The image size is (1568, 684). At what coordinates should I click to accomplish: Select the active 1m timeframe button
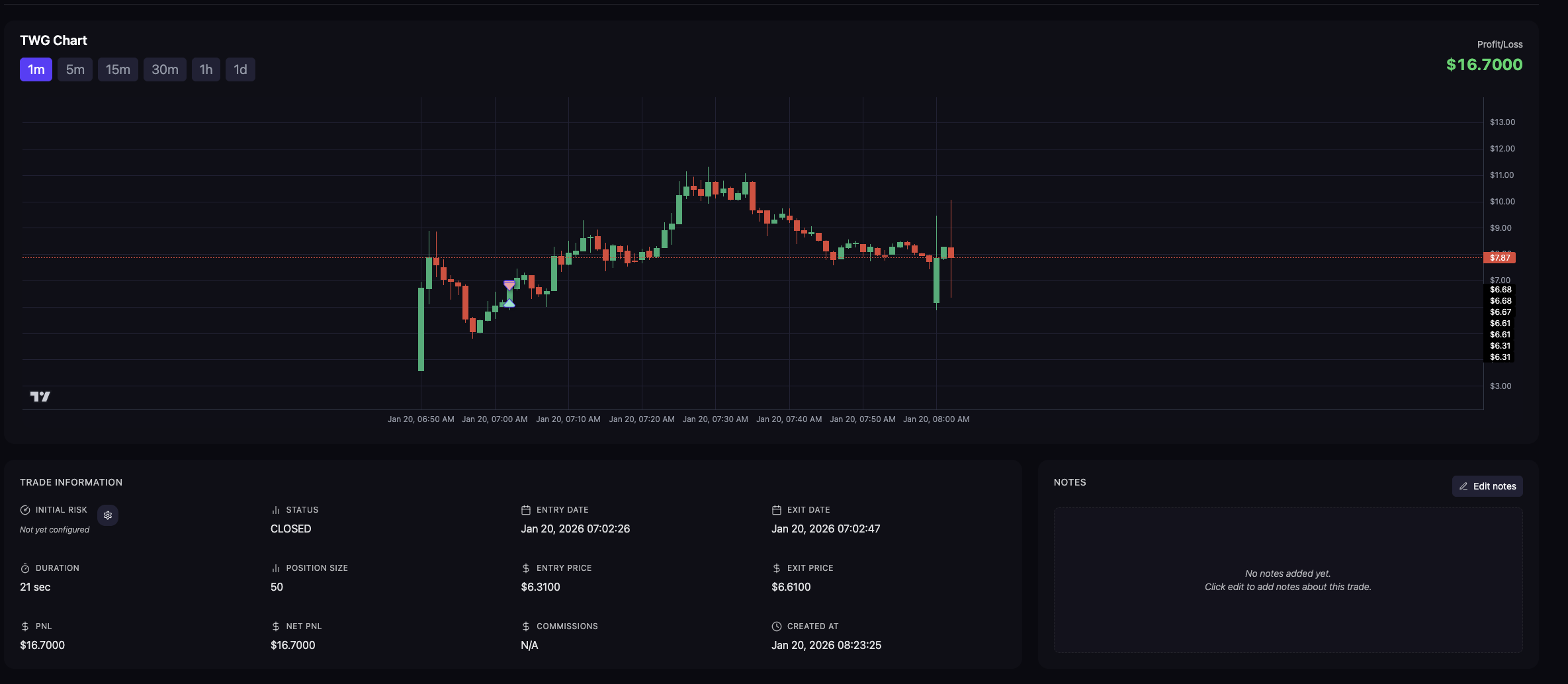tap(36, 69)
